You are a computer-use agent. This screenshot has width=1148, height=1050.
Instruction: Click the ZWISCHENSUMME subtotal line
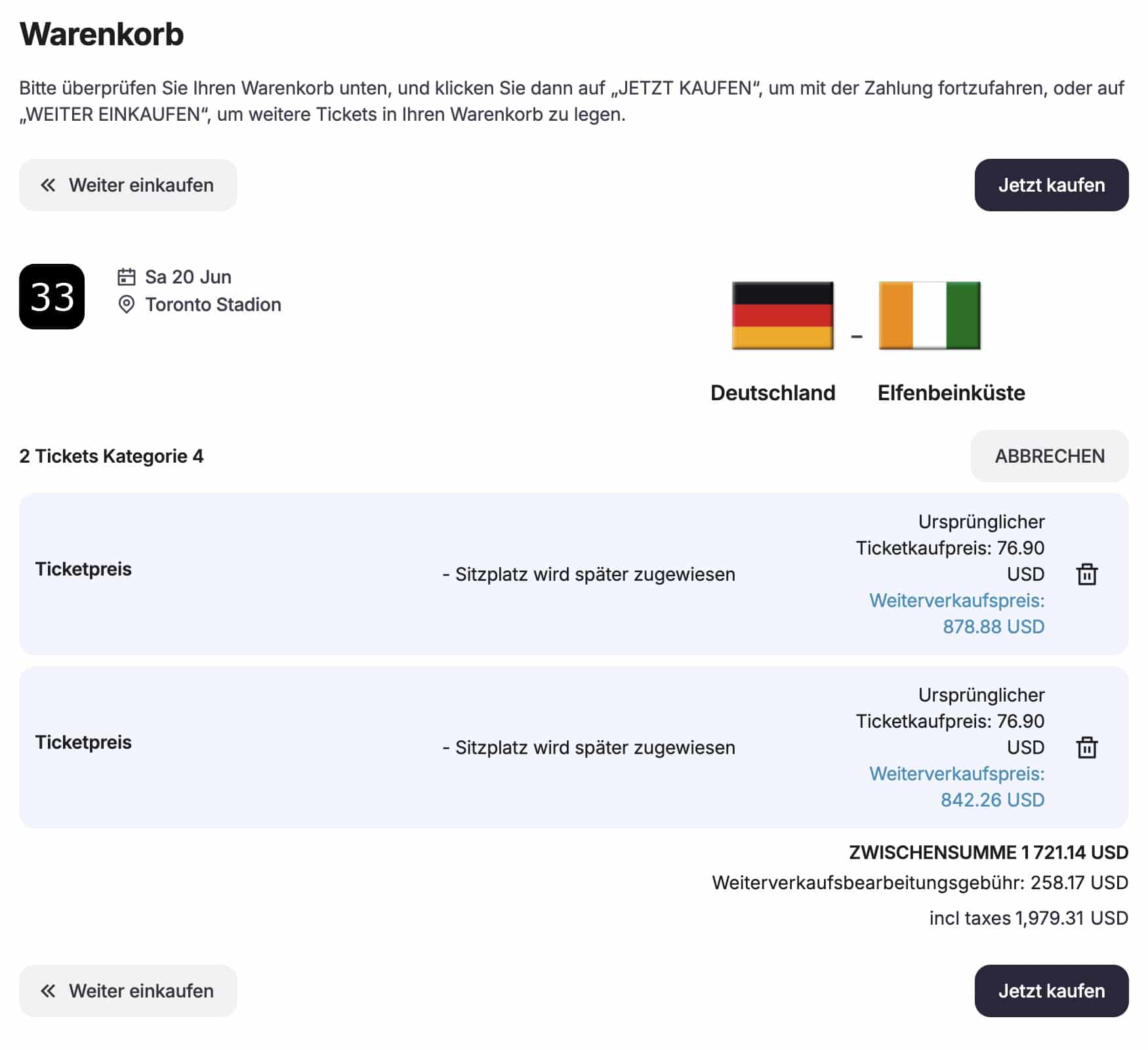tap(988, 852)
